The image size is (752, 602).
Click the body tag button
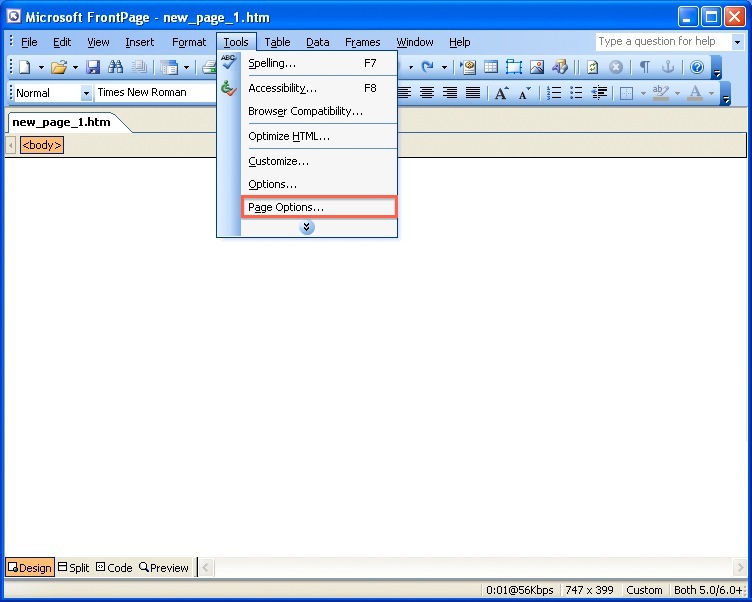click(x=42, y=145)
